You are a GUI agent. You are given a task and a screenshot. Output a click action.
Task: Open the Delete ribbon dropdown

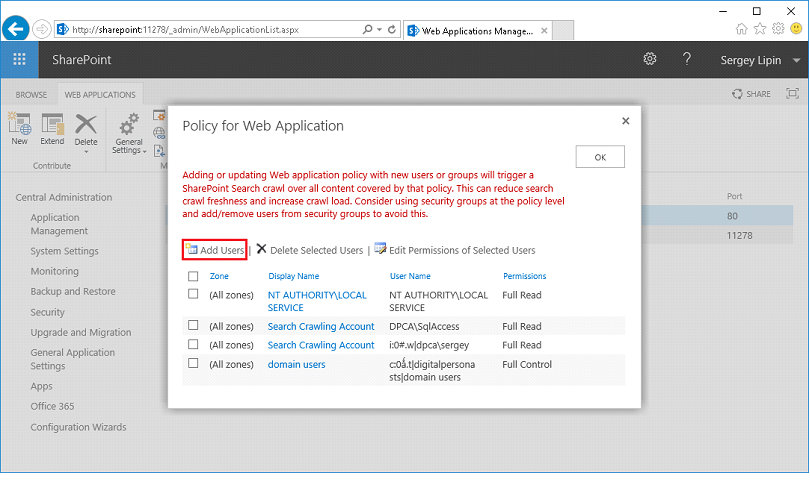pos(87,142)
